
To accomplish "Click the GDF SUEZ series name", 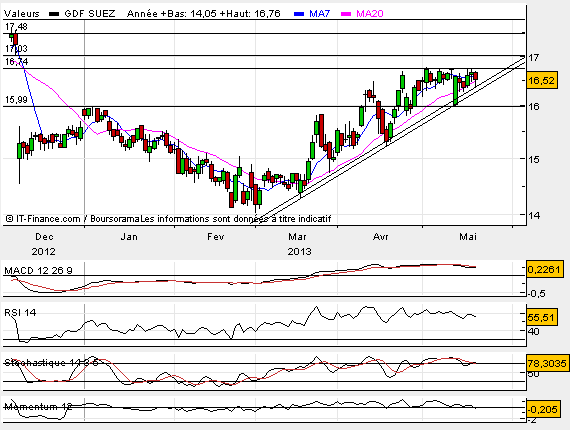I will (x=89, y=14).
